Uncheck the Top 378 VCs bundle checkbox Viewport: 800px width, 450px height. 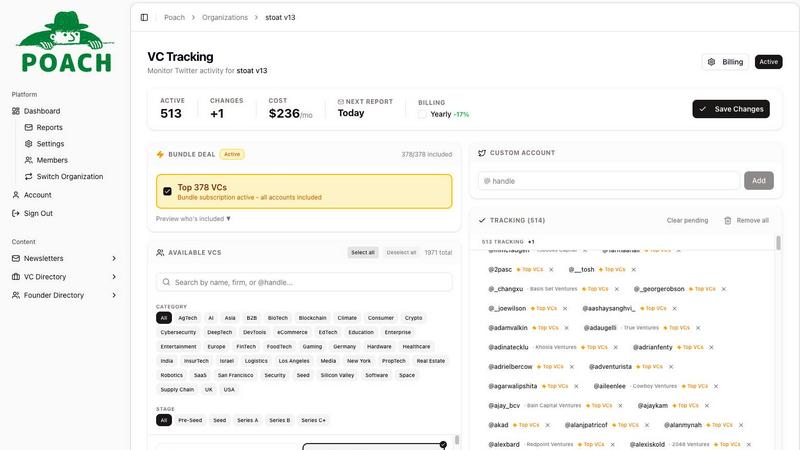pos(167,191)
